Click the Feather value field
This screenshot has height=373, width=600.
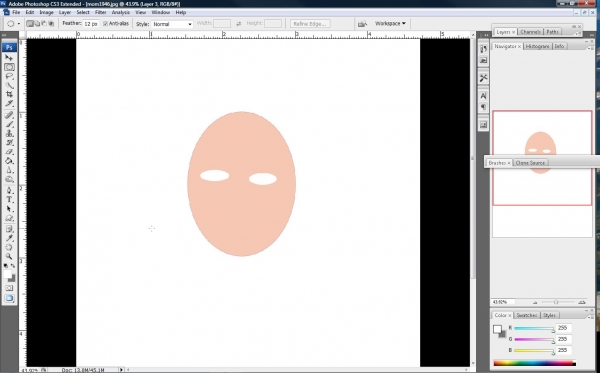(91, 24)
